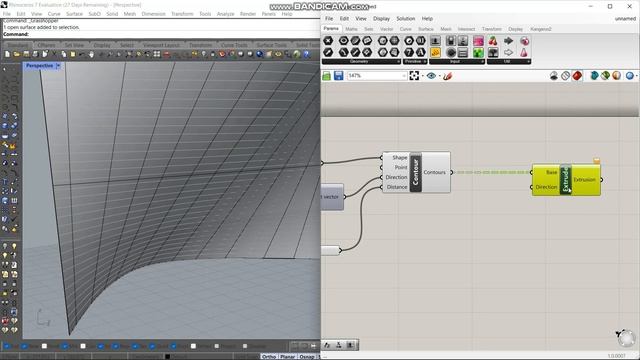The width and height of the screenshot is (640, 360).
Task: Toggle the last osnap checkbox (Disable)
Action: [x=245, y=346]
